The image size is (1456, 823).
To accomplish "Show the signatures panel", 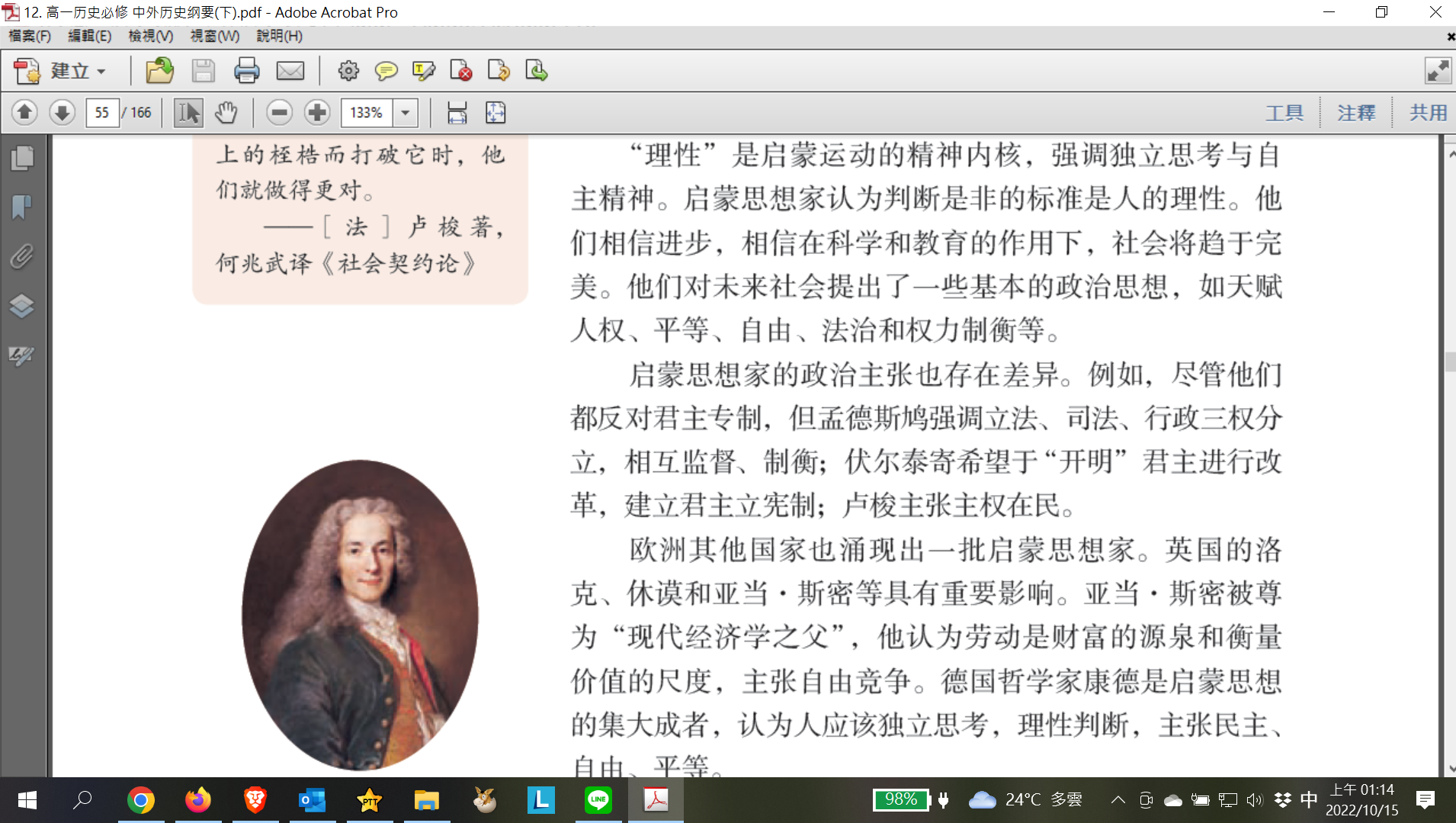I will [22, 355].
